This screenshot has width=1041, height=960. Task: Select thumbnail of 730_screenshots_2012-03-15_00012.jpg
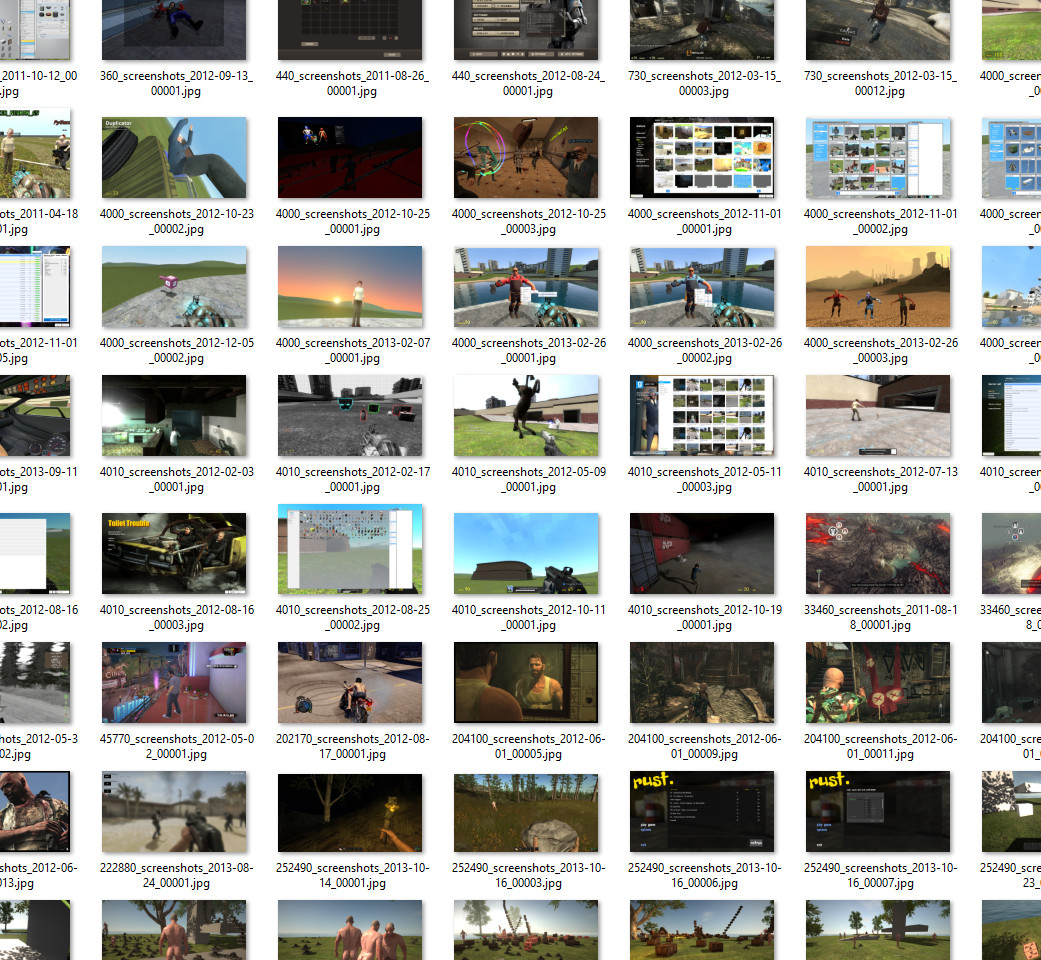[878, 30]
